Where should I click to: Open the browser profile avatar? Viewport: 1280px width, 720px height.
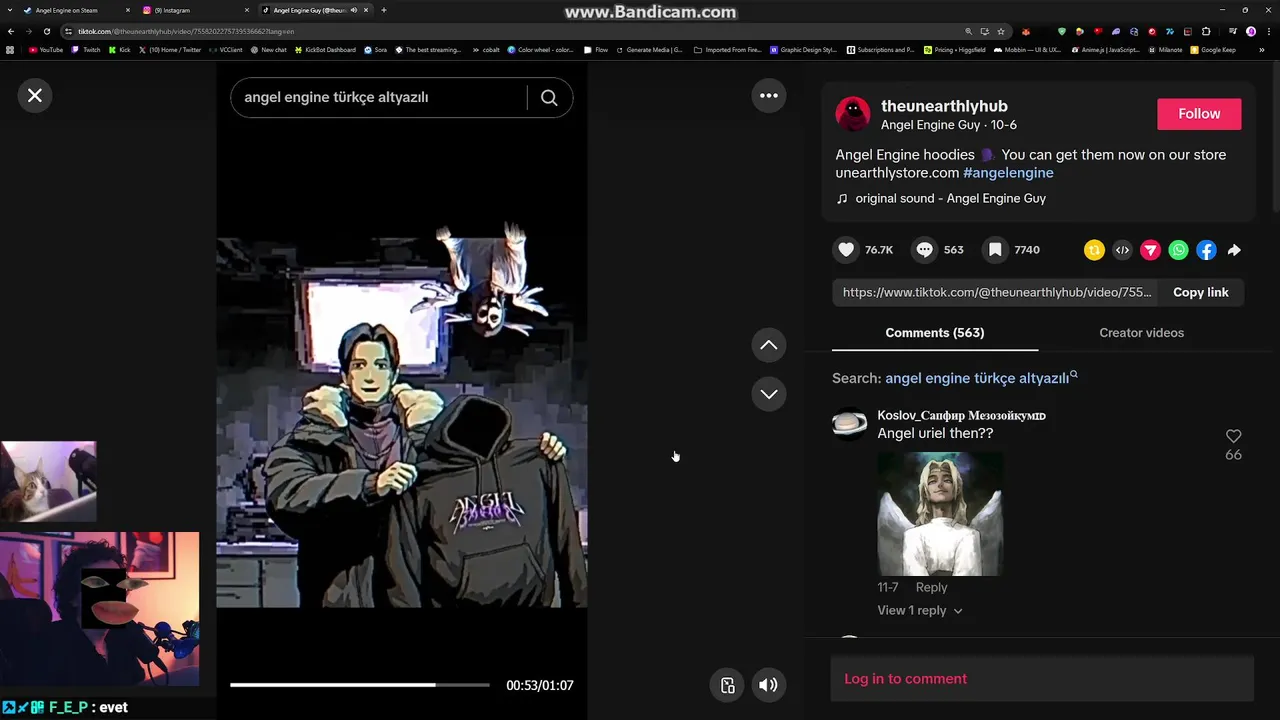click(x=1251, y=31)
